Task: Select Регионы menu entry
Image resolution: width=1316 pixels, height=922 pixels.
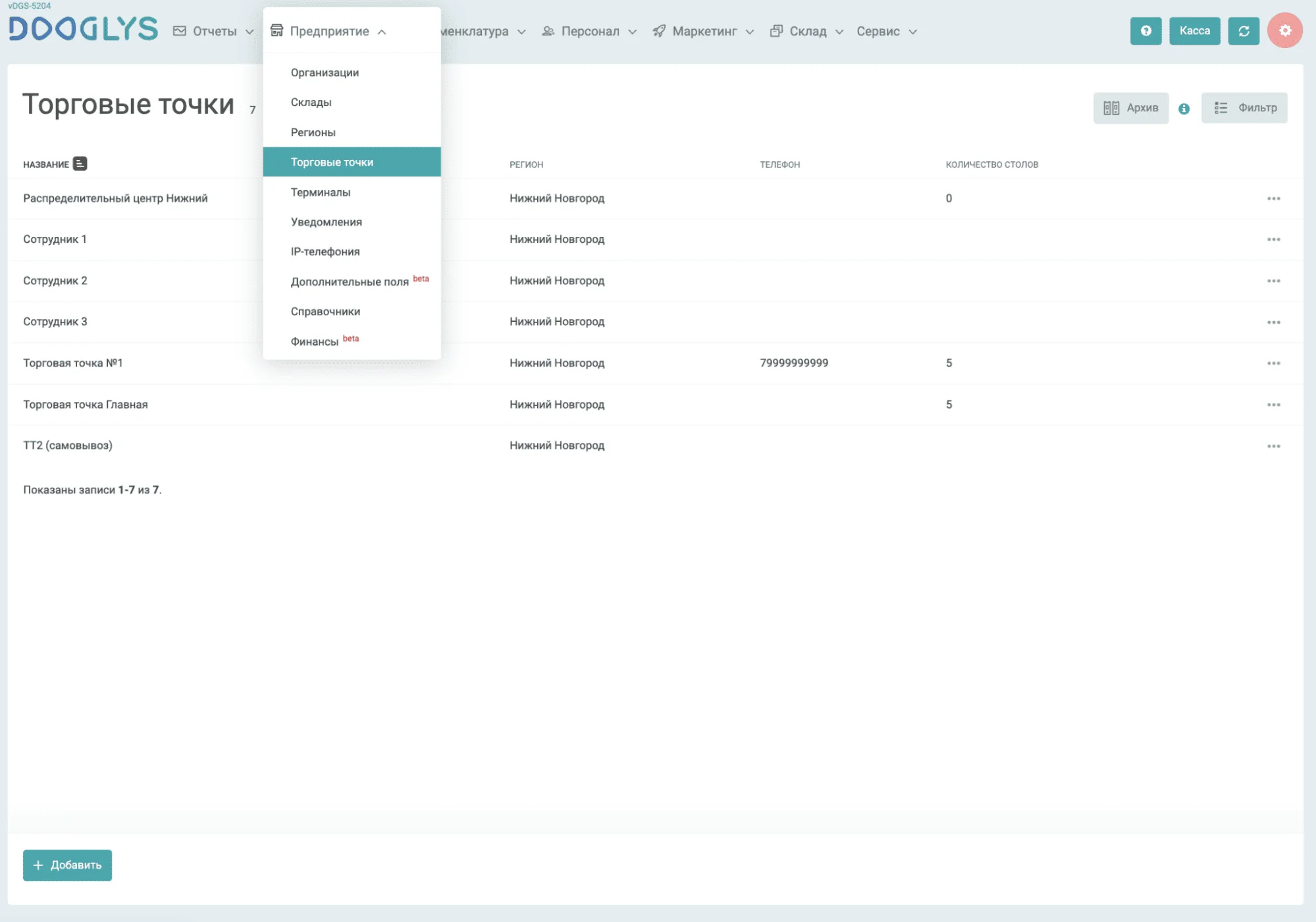Action: coord(352,132)
